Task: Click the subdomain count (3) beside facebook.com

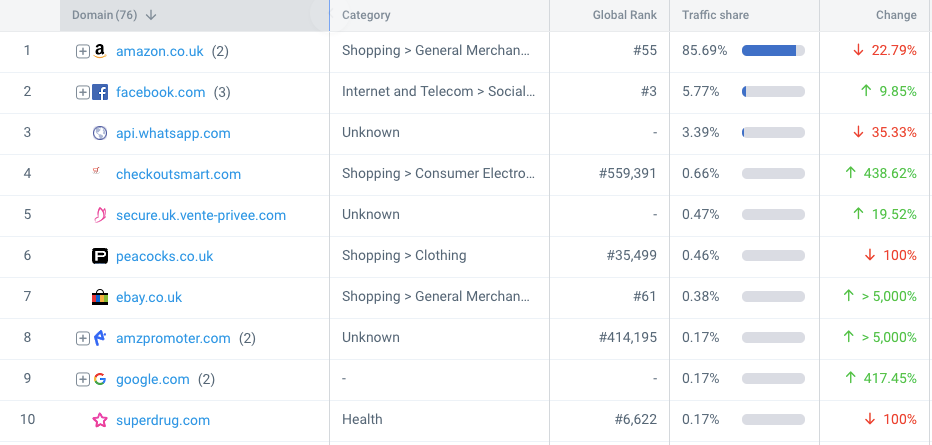Action: pos(222,93)
